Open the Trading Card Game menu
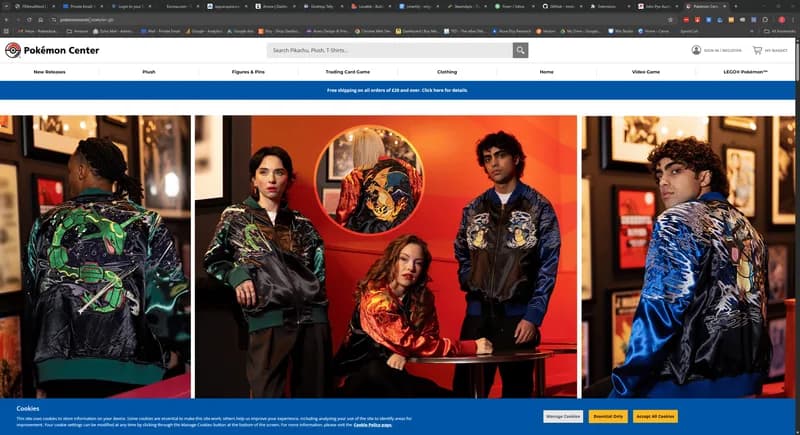Viewport: 800px width, 435px height. tap(347, 72)
